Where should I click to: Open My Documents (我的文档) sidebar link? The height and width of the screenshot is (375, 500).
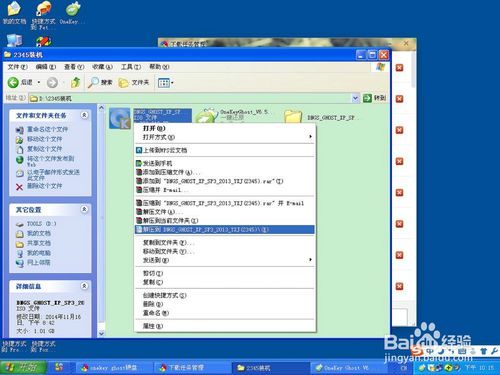(x=39, y=233)
